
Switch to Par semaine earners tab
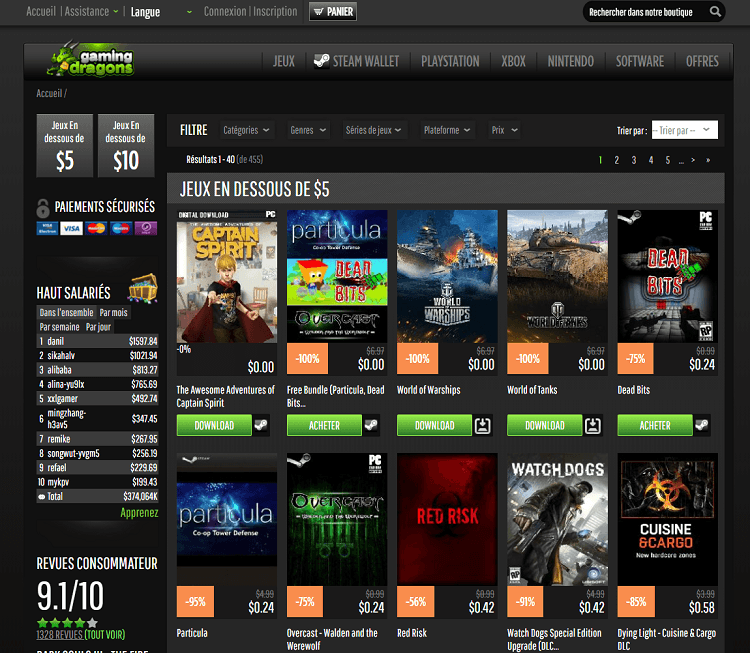click(x=59, y=327)
